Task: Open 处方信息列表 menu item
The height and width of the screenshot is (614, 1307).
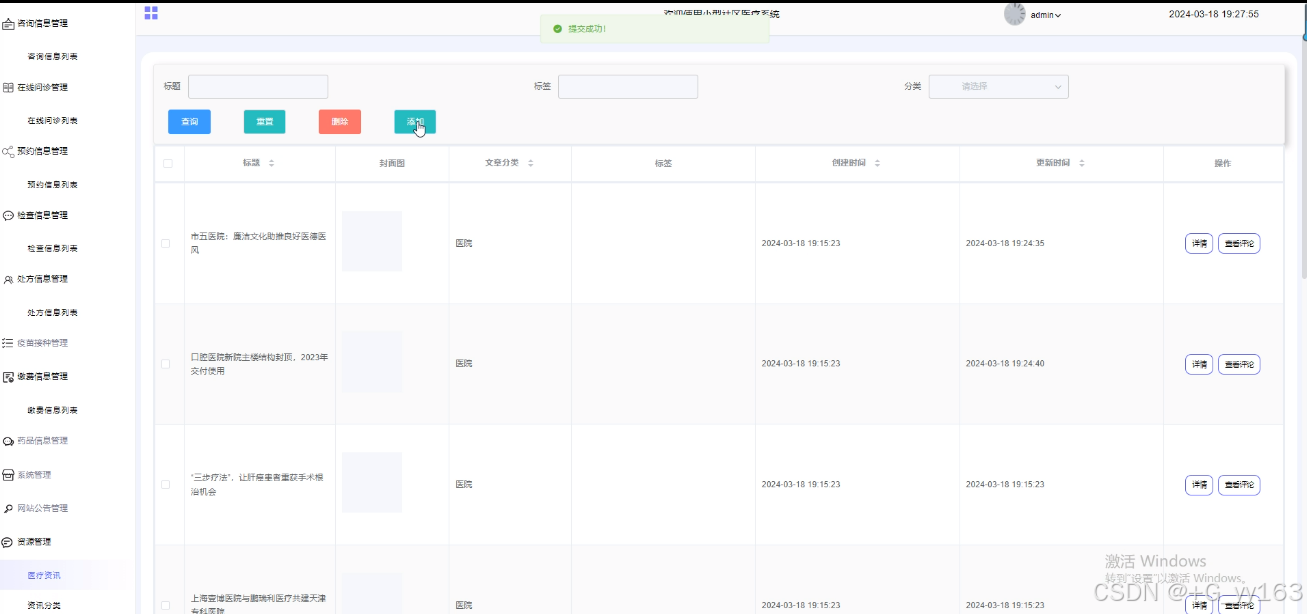Action: point(52,312)
